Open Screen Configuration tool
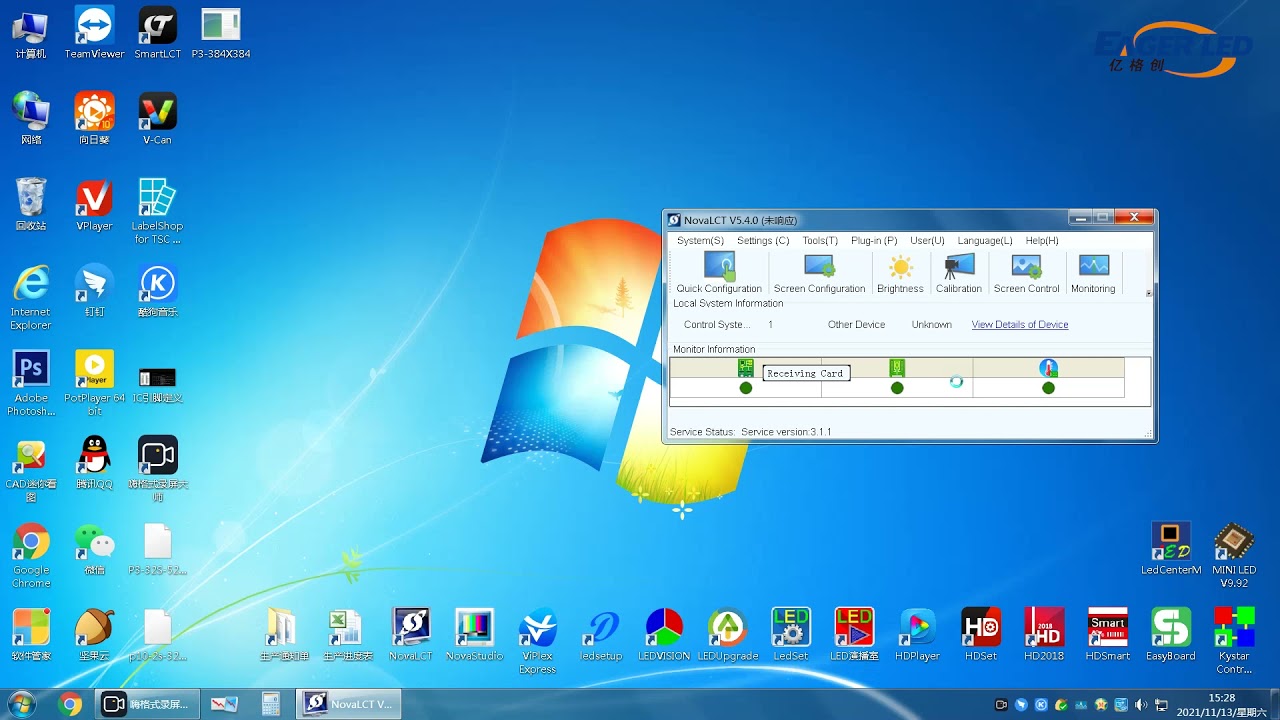Viewport: 1280px width, 720px height. click(x=819, y=273)
